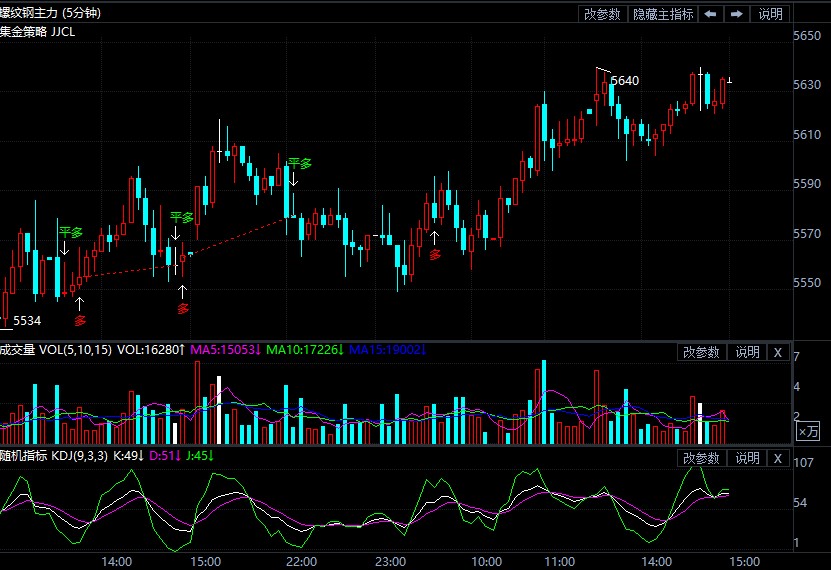Click the first 平多 marker at chart left

click(70, 232)
